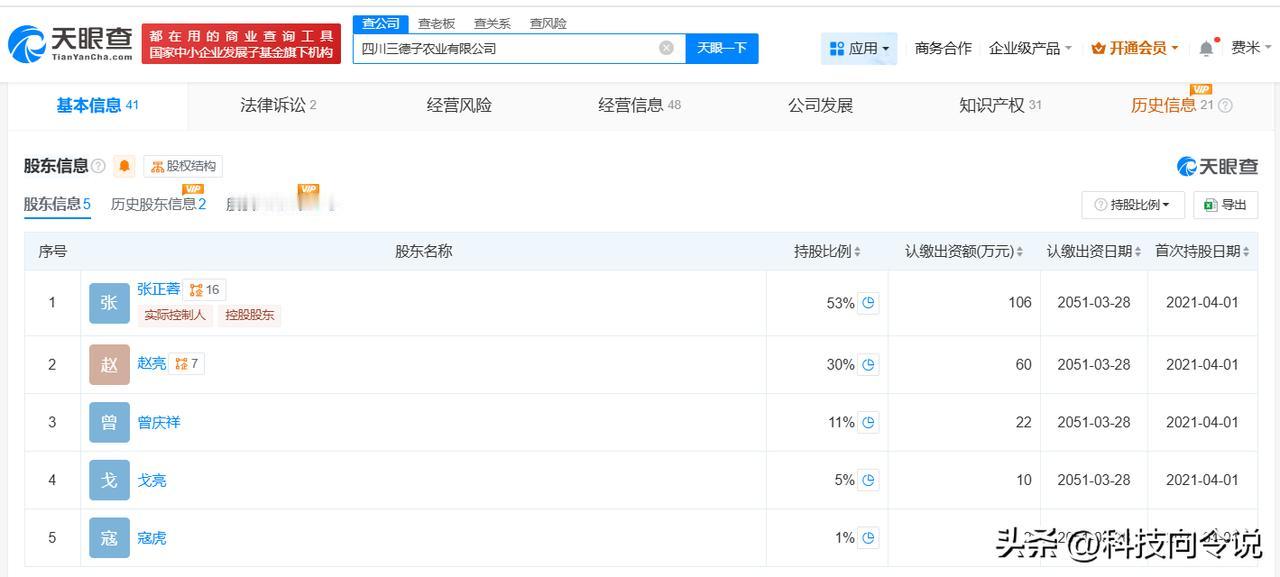
Task: Click the 赵 avatar tile
Action: tap(109, 365)
